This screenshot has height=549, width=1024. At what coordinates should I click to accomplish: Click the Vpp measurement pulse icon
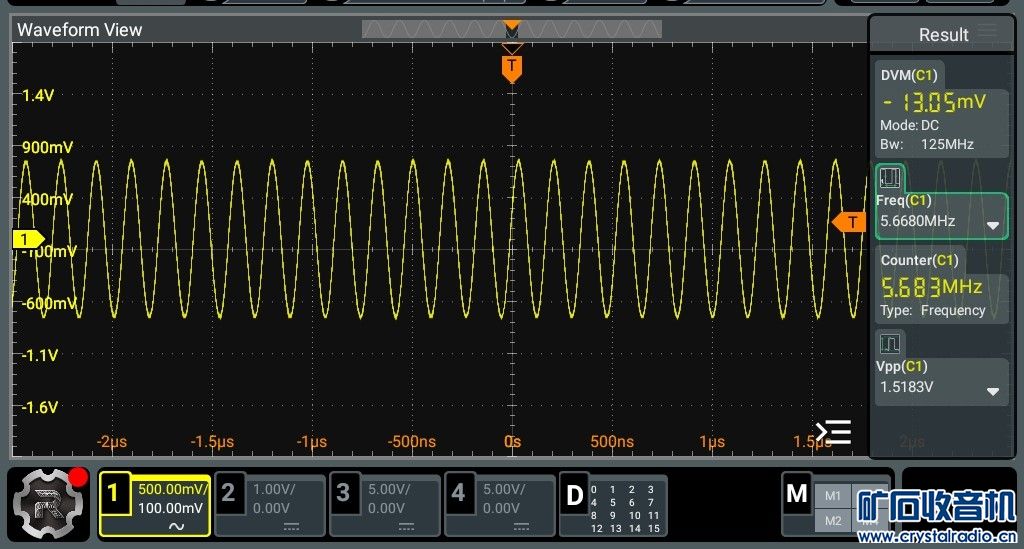point(890,345)
